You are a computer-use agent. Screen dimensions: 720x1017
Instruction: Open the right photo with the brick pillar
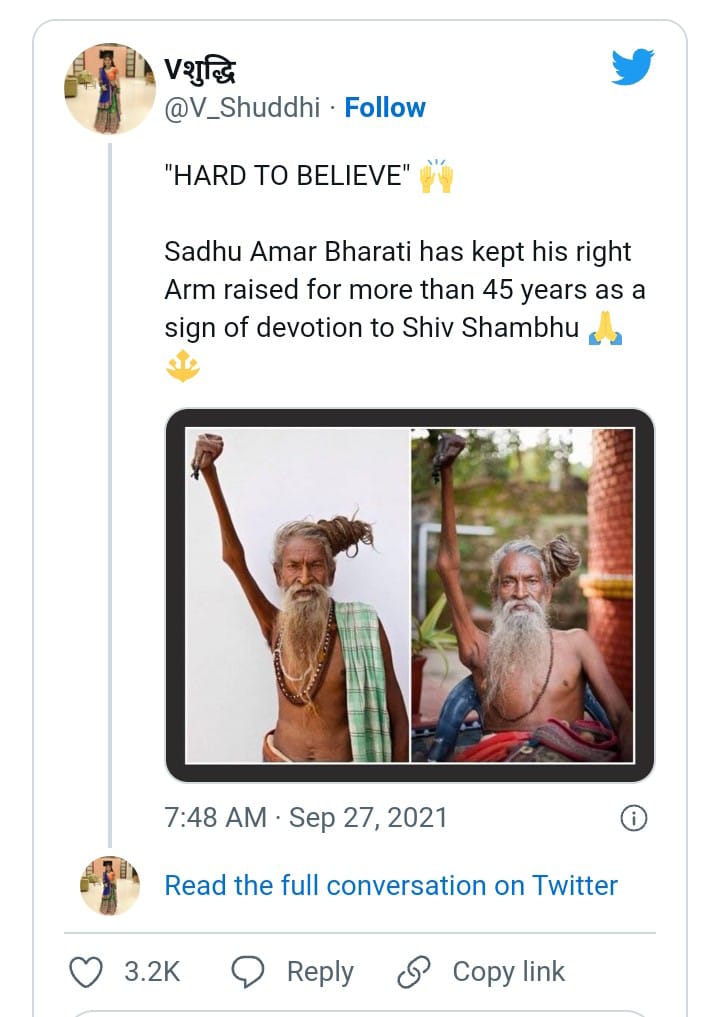tap(522, 595)
